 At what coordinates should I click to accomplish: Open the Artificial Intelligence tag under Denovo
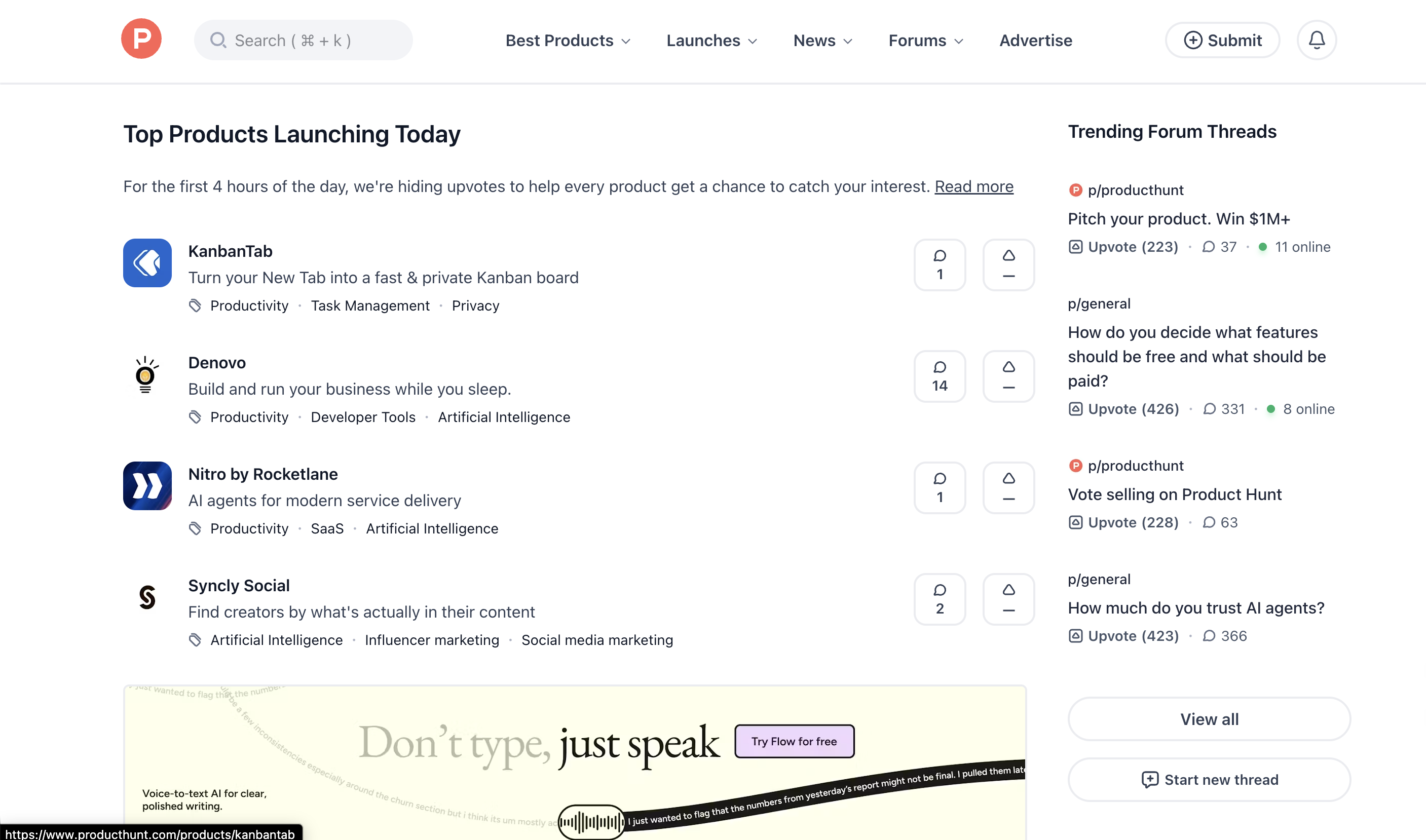click(504, 418)
